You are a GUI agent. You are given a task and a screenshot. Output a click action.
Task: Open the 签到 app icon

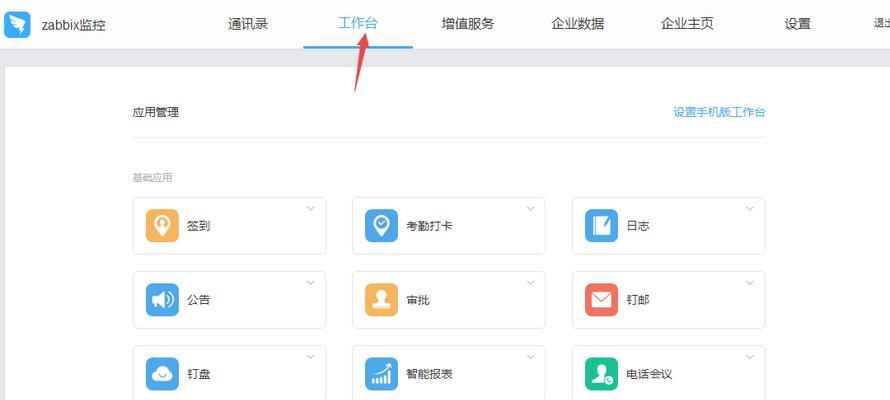pos(162,226)
